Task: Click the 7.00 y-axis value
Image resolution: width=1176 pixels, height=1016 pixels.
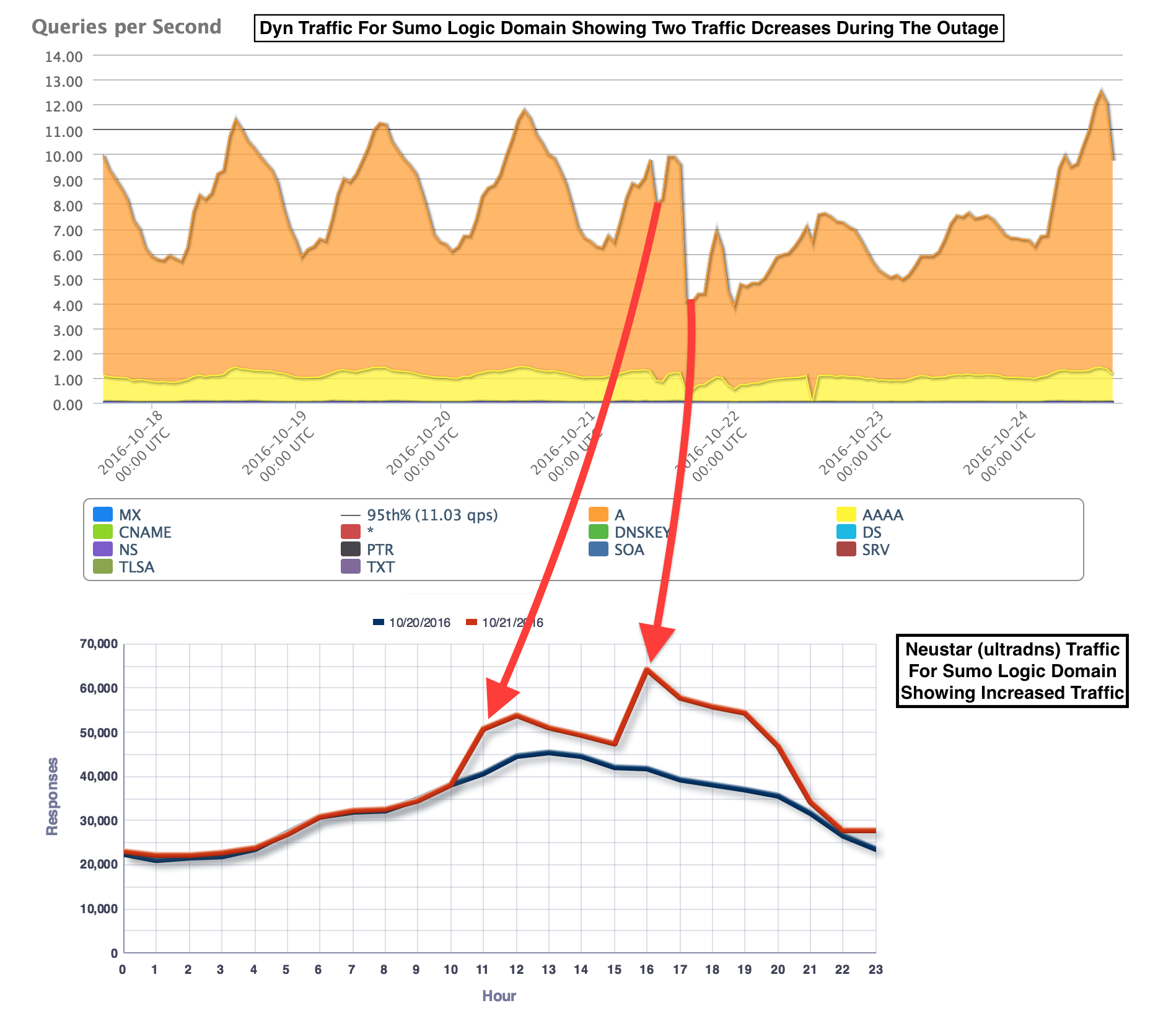Action: pyautogui.click(x=68, y=230)
